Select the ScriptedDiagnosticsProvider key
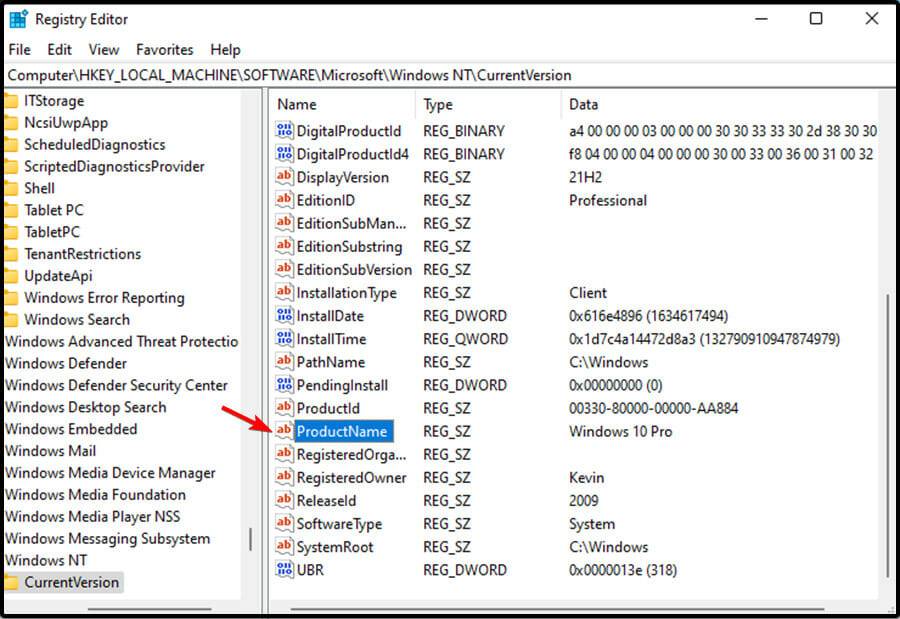Image resolution: width=900 pixels, height=619 pixels. point(114,167)
